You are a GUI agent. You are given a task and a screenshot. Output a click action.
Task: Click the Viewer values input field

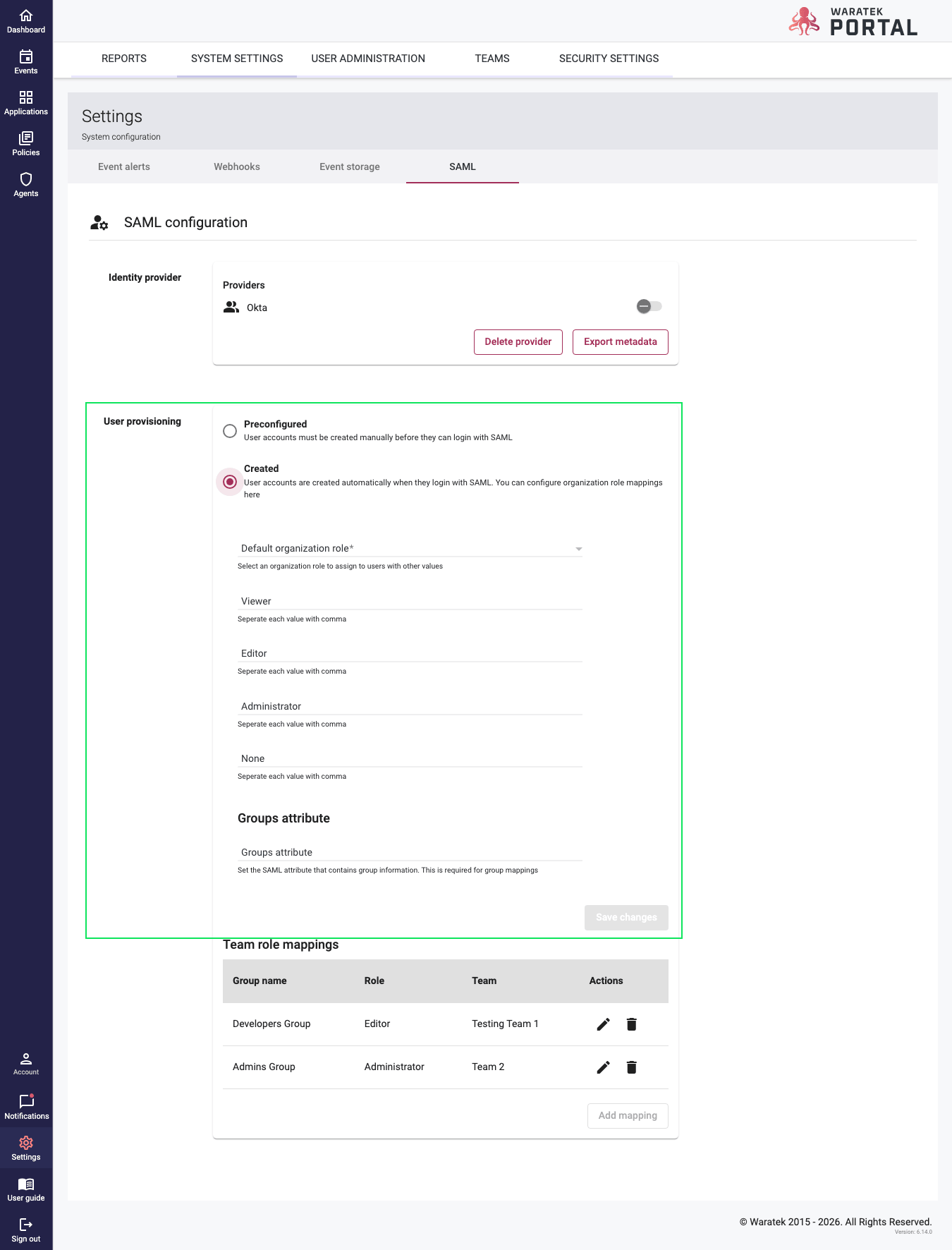(410, 601)
